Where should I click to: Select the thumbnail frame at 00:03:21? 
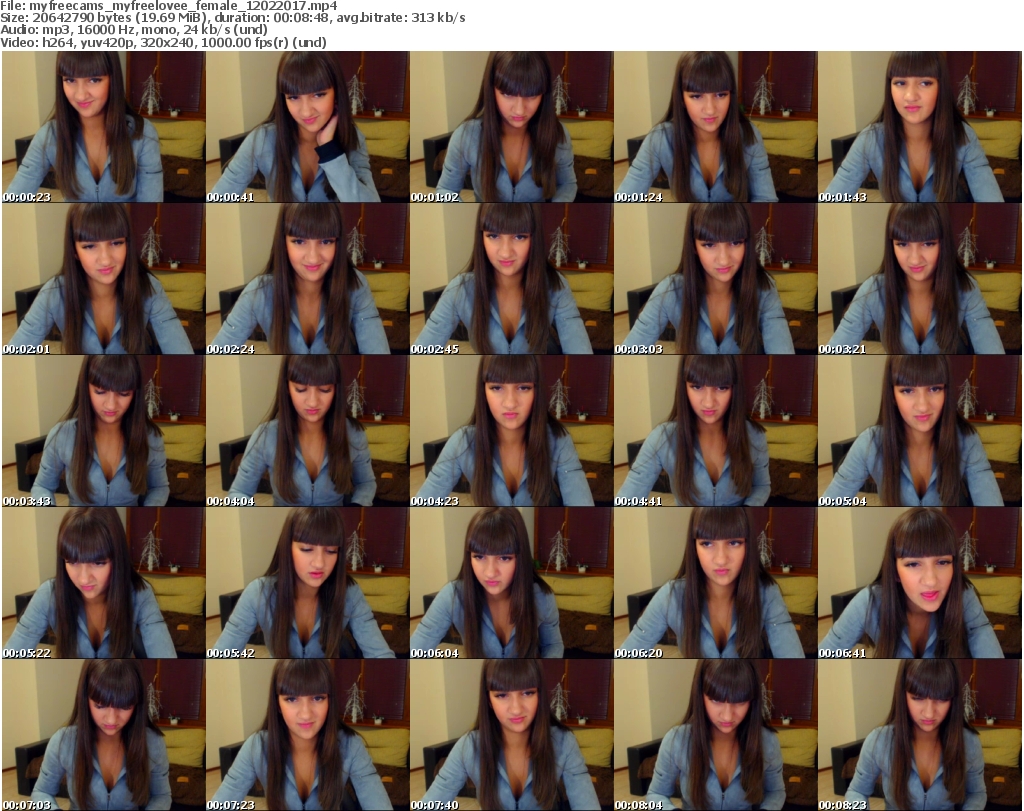[920, 279]
